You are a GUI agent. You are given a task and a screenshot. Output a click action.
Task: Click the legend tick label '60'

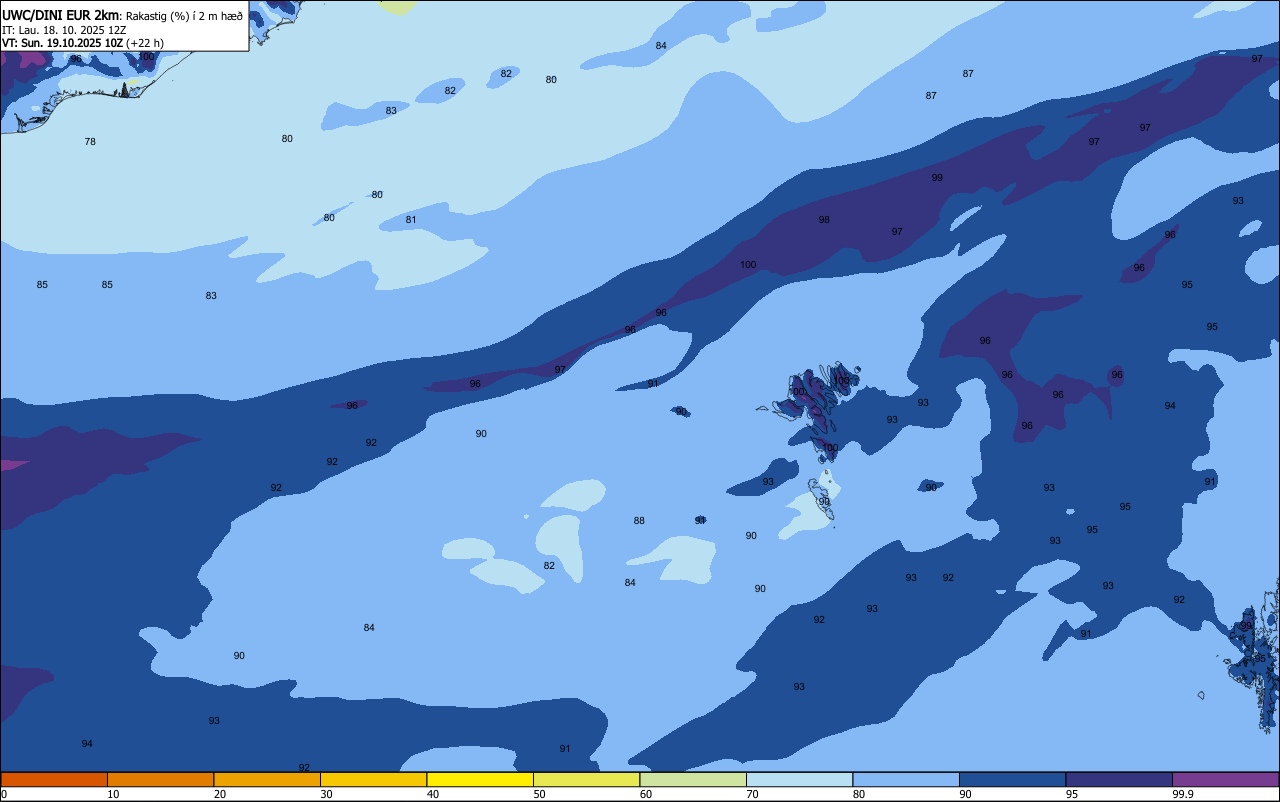pos(646,794)
